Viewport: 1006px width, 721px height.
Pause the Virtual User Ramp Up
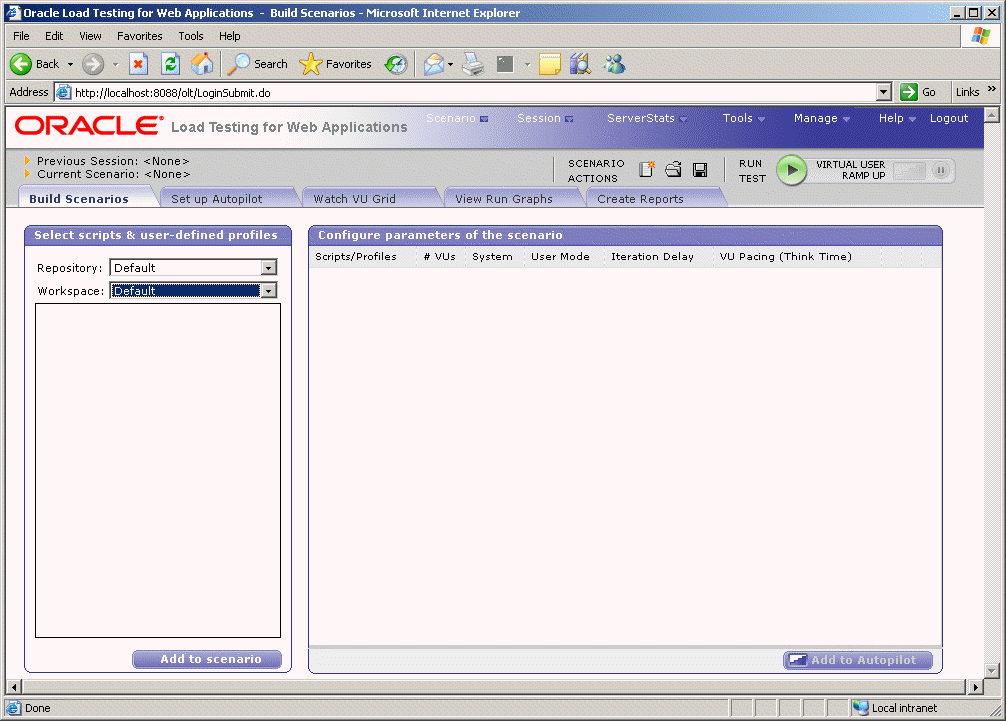point(941,170)
